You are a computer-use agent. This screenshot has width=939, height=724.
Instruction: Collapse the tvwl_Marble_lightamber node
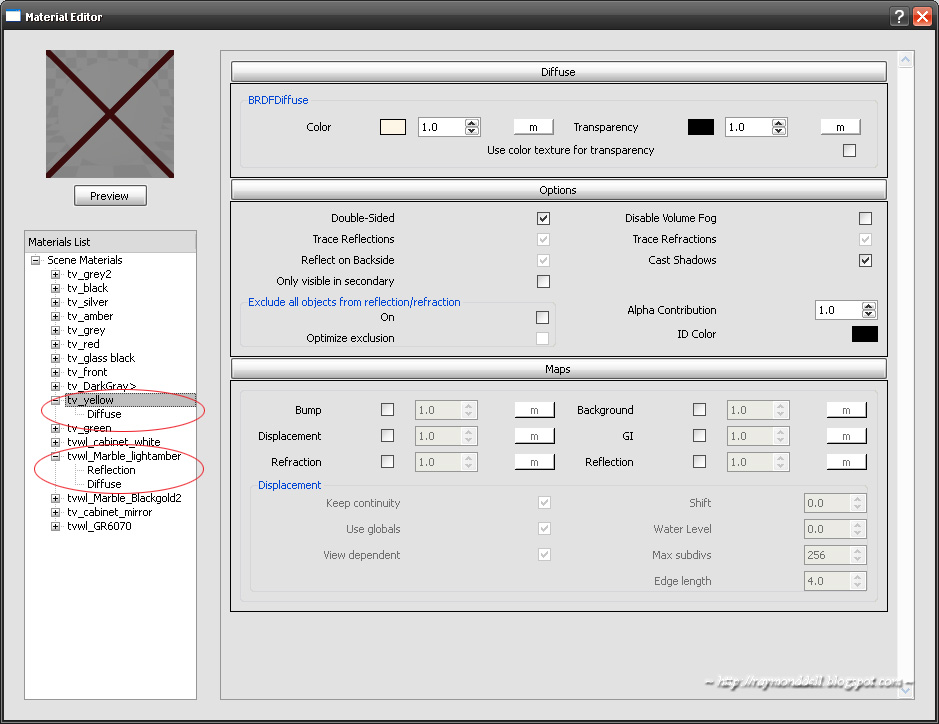pyautogui.click(x=56, y=456)
